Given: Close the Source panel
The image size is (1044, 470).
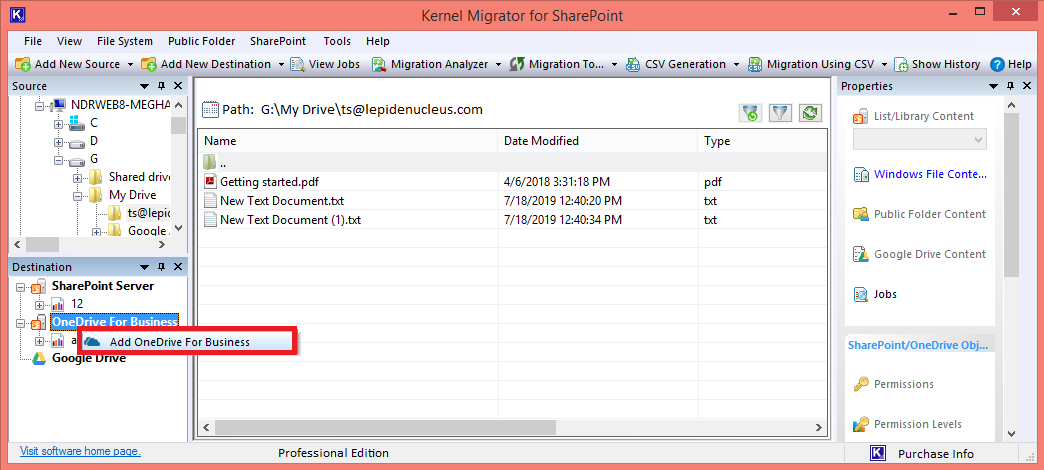Looking at the screenshot, I should (178, 87).
